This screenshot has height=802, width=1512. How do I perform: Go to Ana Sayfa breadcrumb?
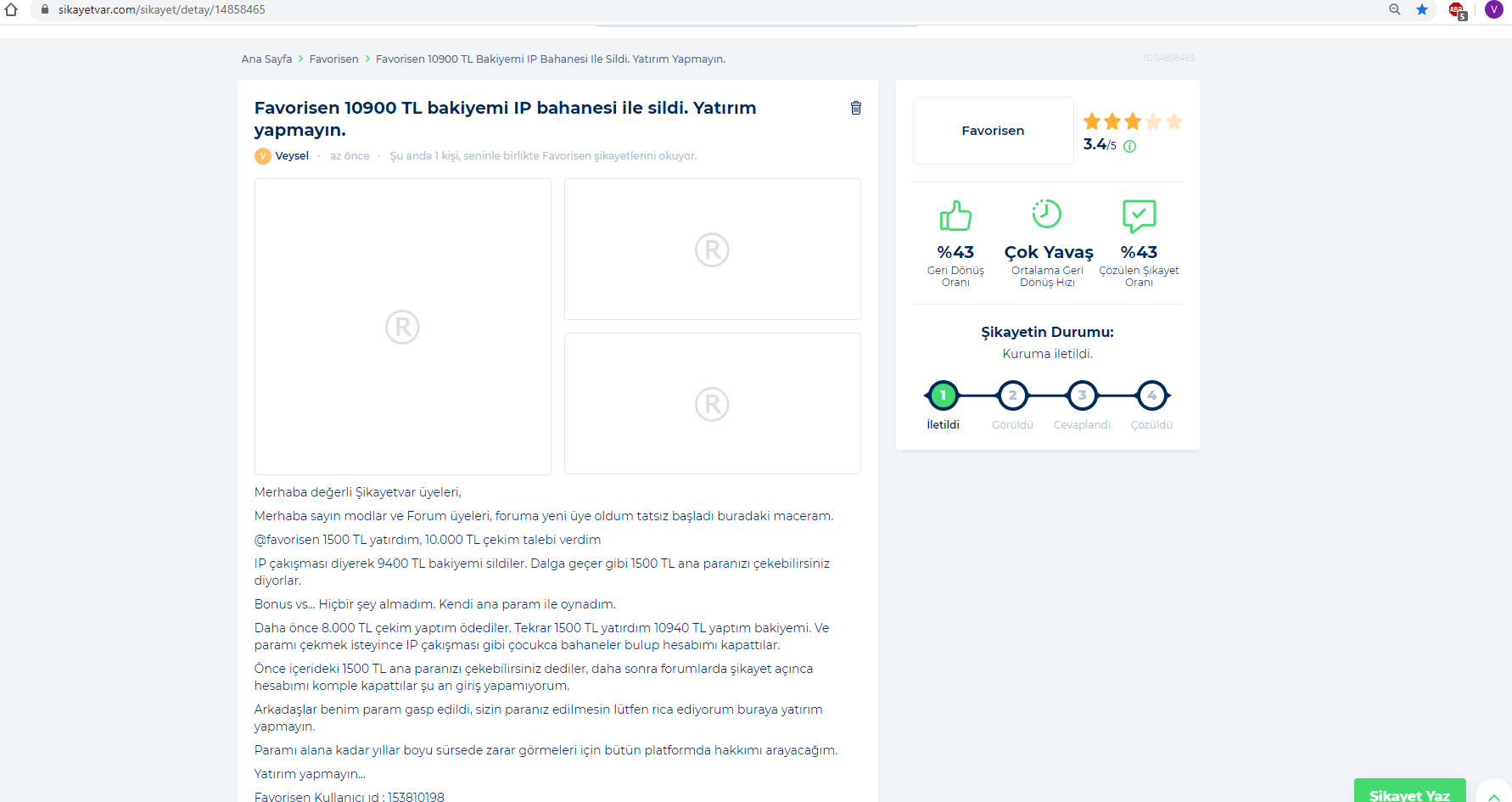pyautogui.click(x=266, y=59)
